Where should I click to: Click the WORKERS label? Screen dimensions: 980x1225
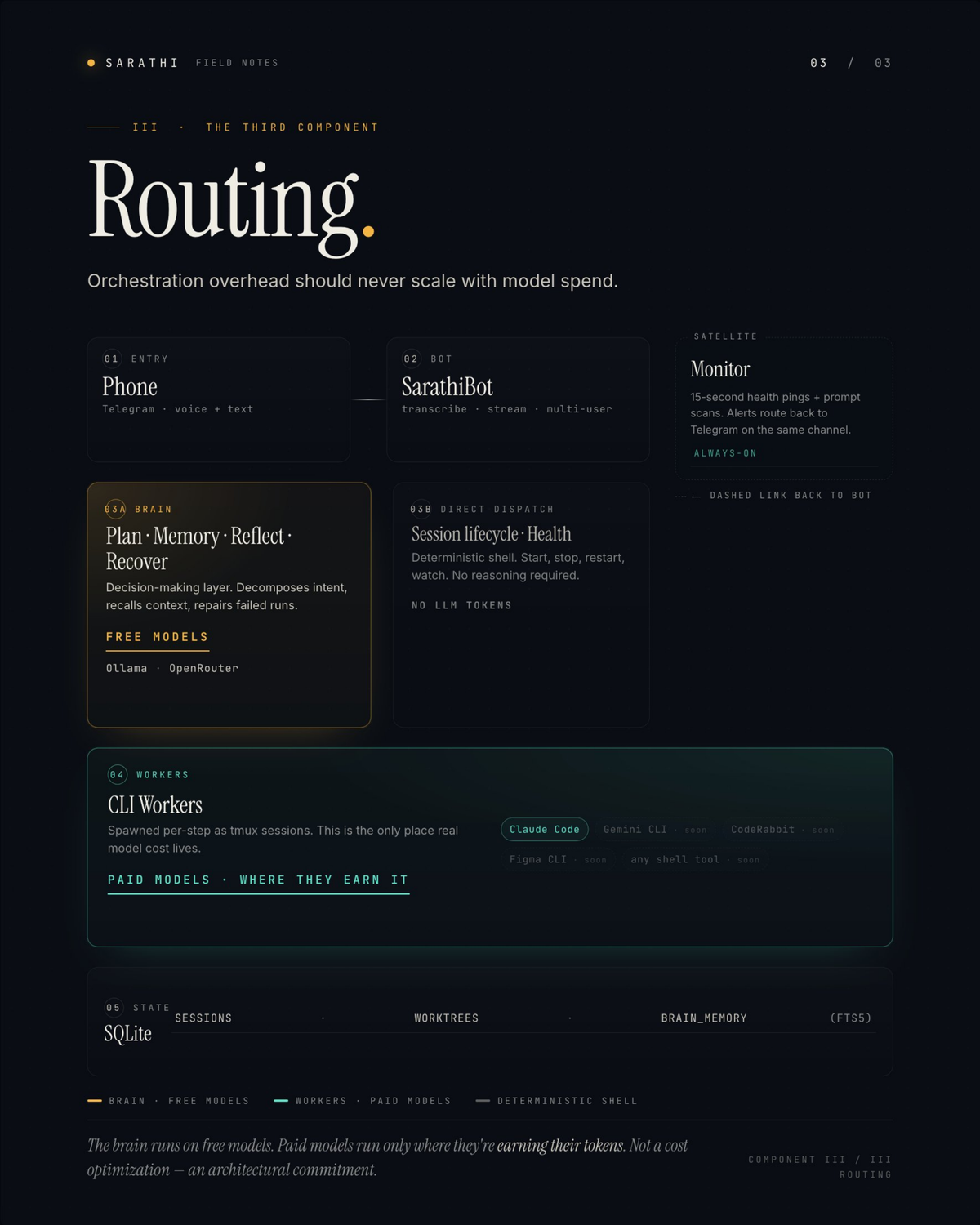[163, 774]
